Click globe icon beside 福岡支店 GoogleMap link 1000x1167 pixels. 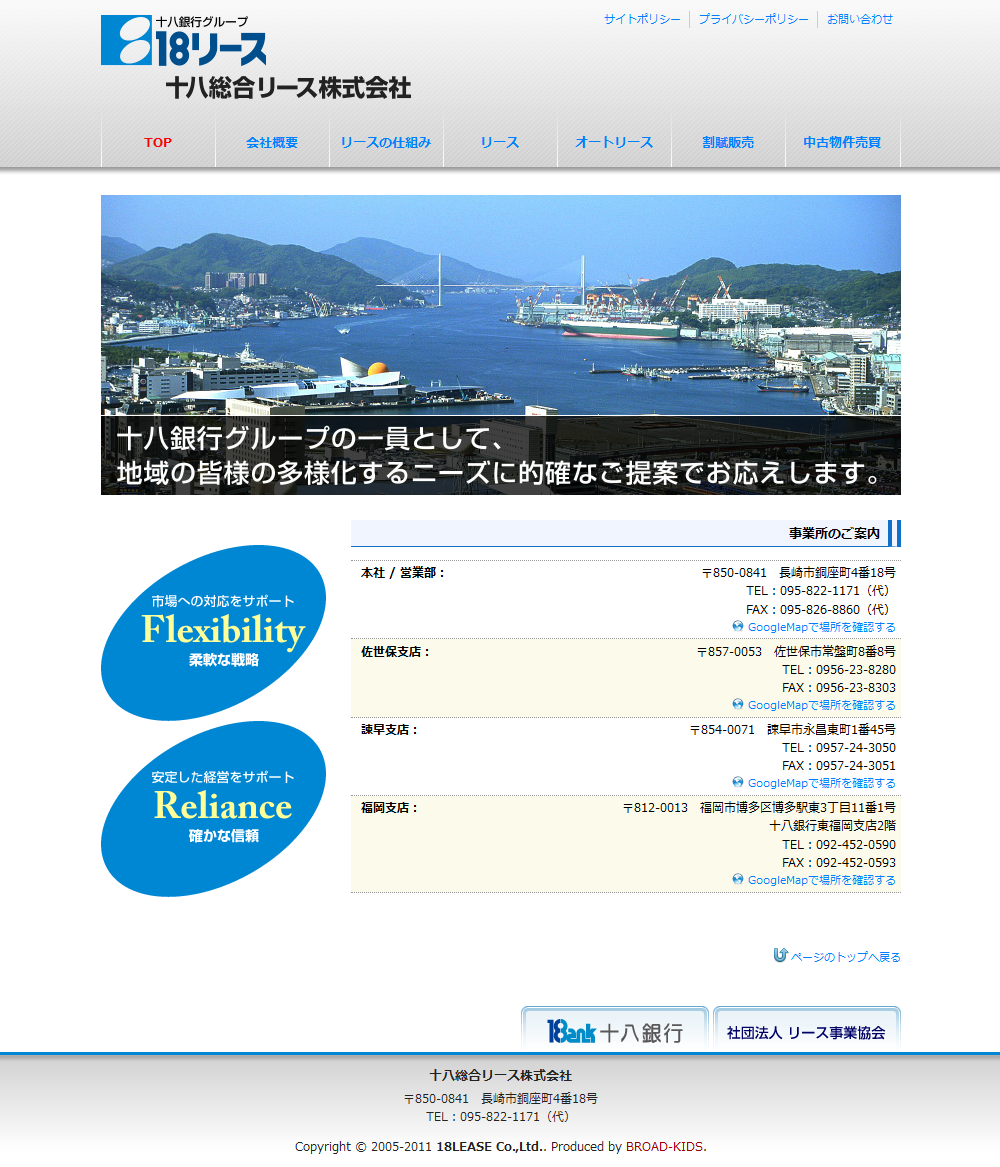pyautogui.click(x=738, y=878)
